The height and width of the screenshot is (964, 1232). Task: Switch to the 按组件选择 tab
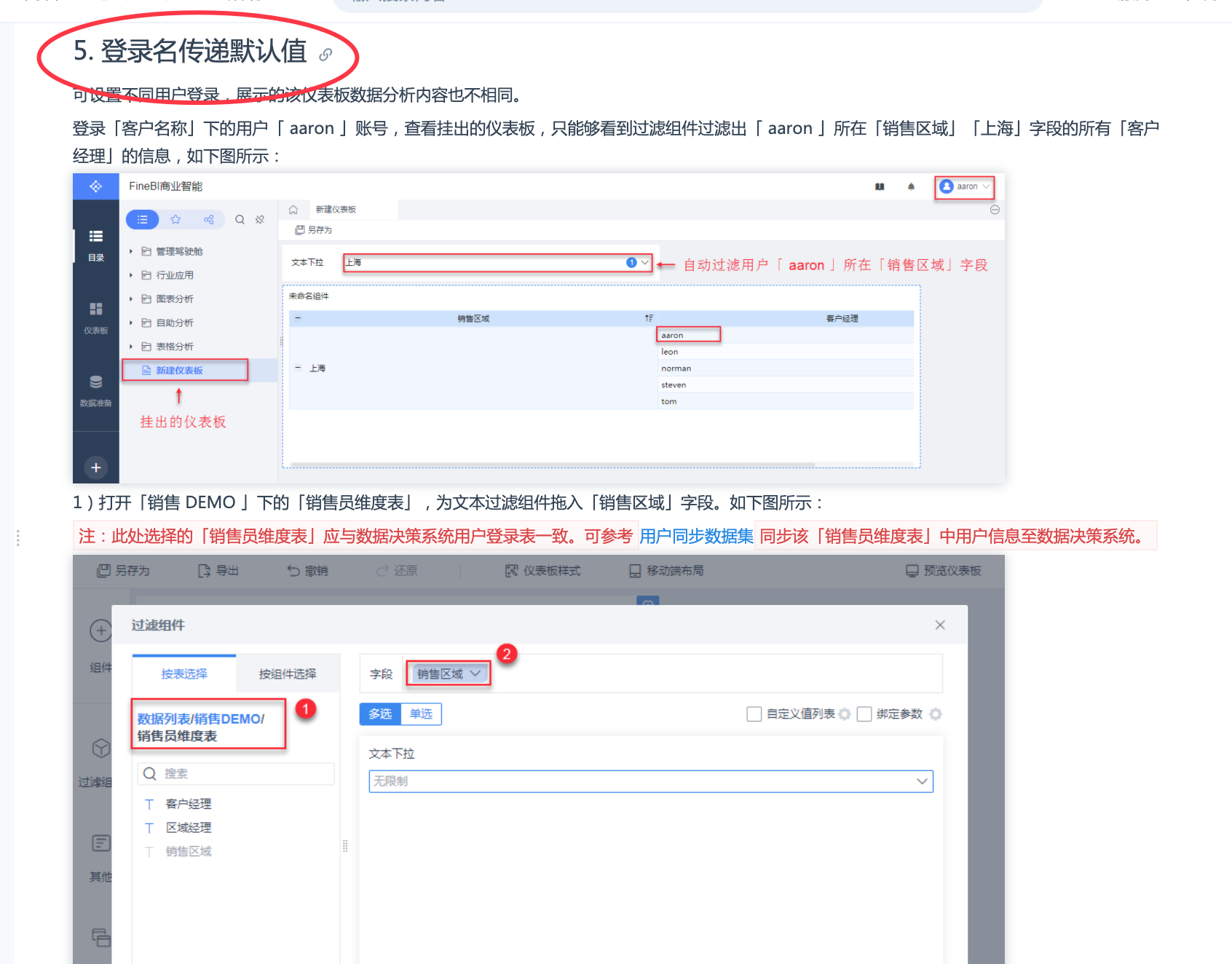click(288, 673)
